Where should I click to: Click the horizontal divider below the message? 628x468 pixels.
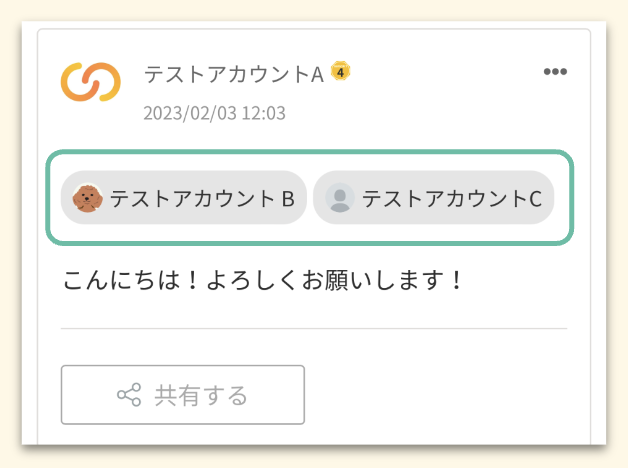click(x=314, y=328)
